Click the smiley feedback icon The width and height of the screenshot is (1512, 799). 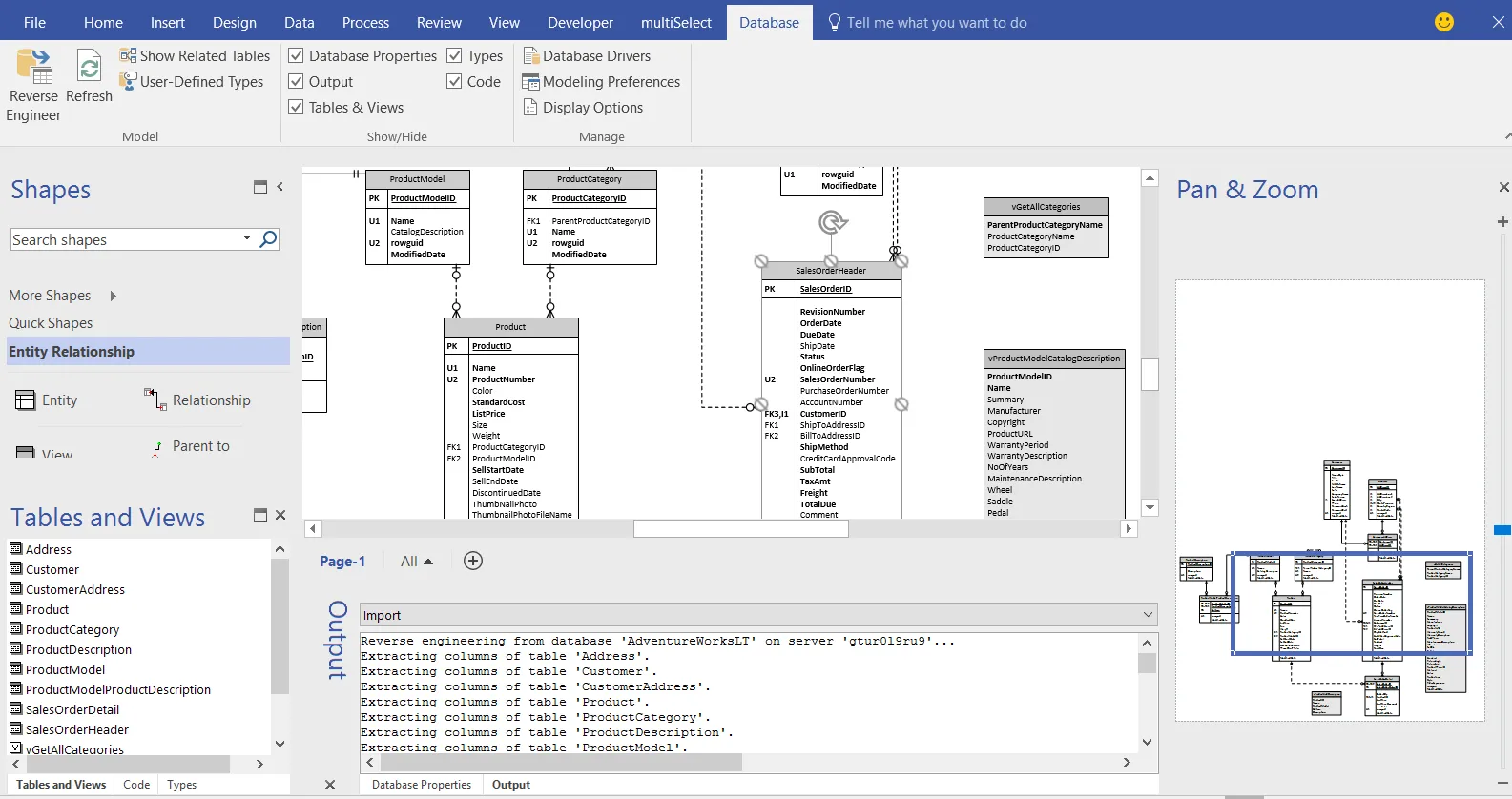click(1444, 22)
